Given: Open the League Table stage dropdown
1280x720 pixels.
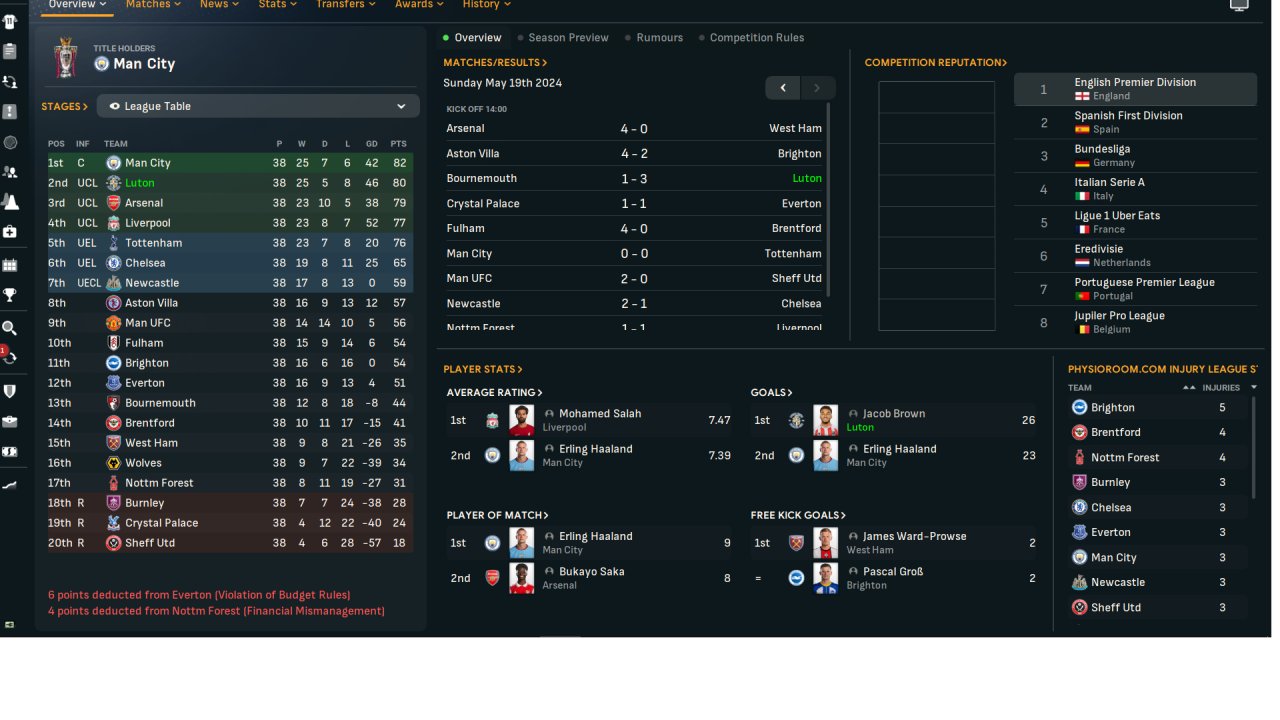Looking at the screenshot, I should (x=258, y=106).
